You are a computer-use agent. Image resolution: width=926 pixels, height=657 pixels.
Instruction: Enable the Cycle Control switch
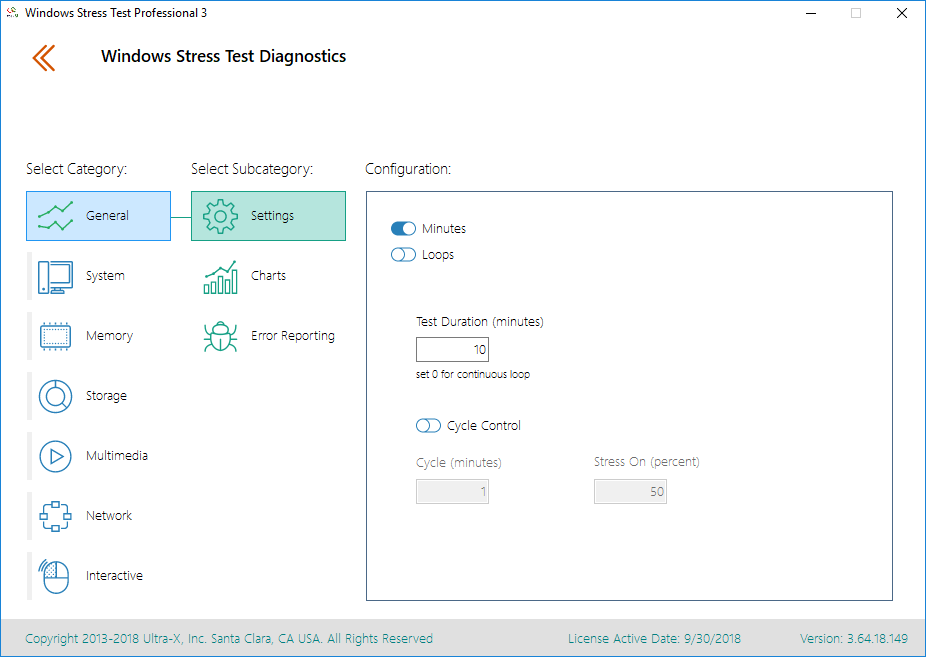coord(428,426)
